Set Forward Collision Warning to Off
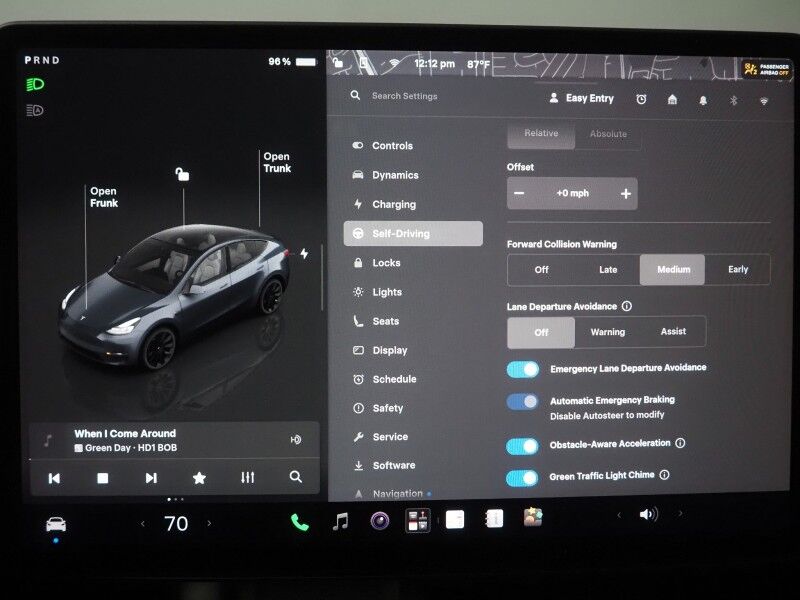This screenshot has width=800, height=600. pyautogui.click(x=541, y=269)
